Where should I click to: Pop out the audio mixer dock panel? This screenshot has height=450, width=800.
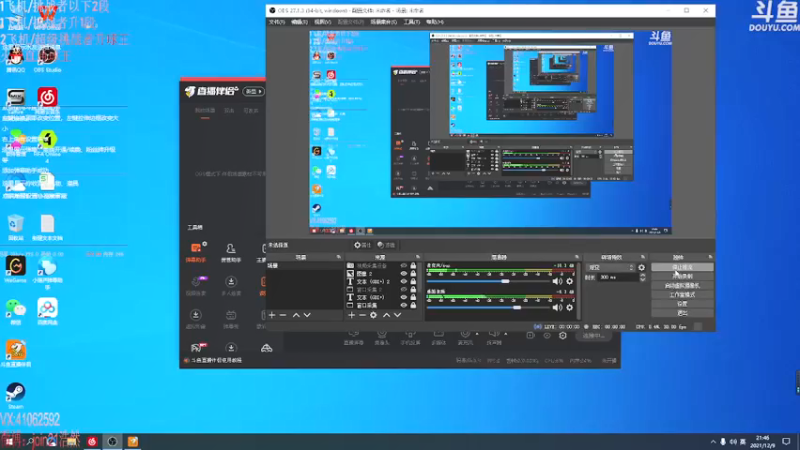(577, 257)
